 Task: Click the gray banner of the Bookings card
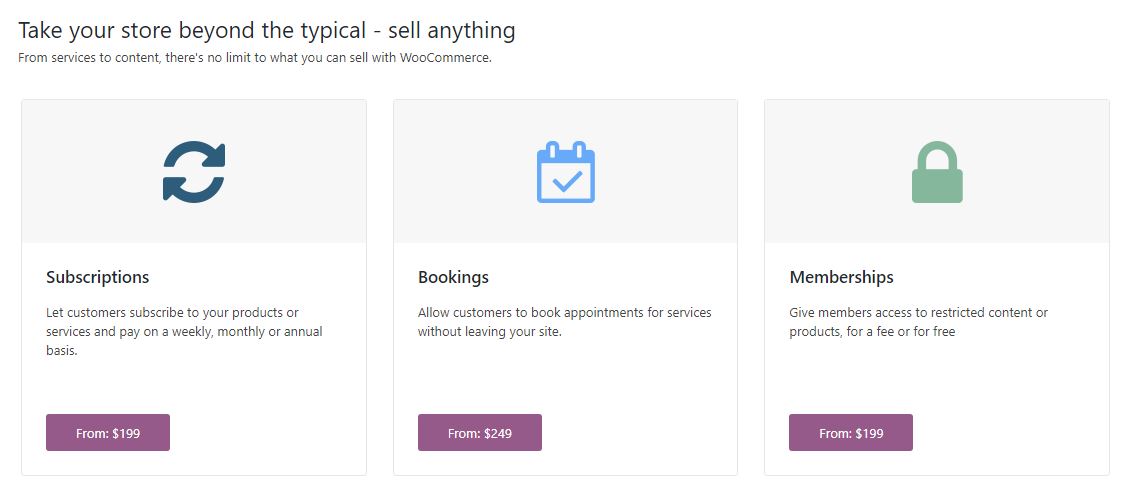[x=566, y=172]
